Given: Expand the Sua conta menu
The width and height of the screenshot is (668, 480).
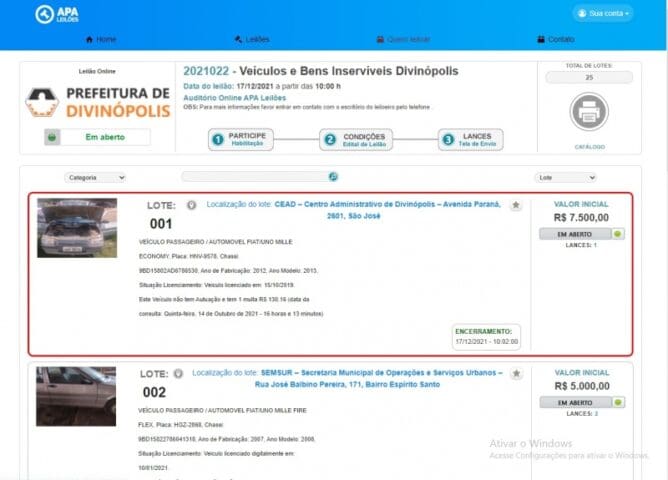Looking at the screenshot, I should [603, 14].
